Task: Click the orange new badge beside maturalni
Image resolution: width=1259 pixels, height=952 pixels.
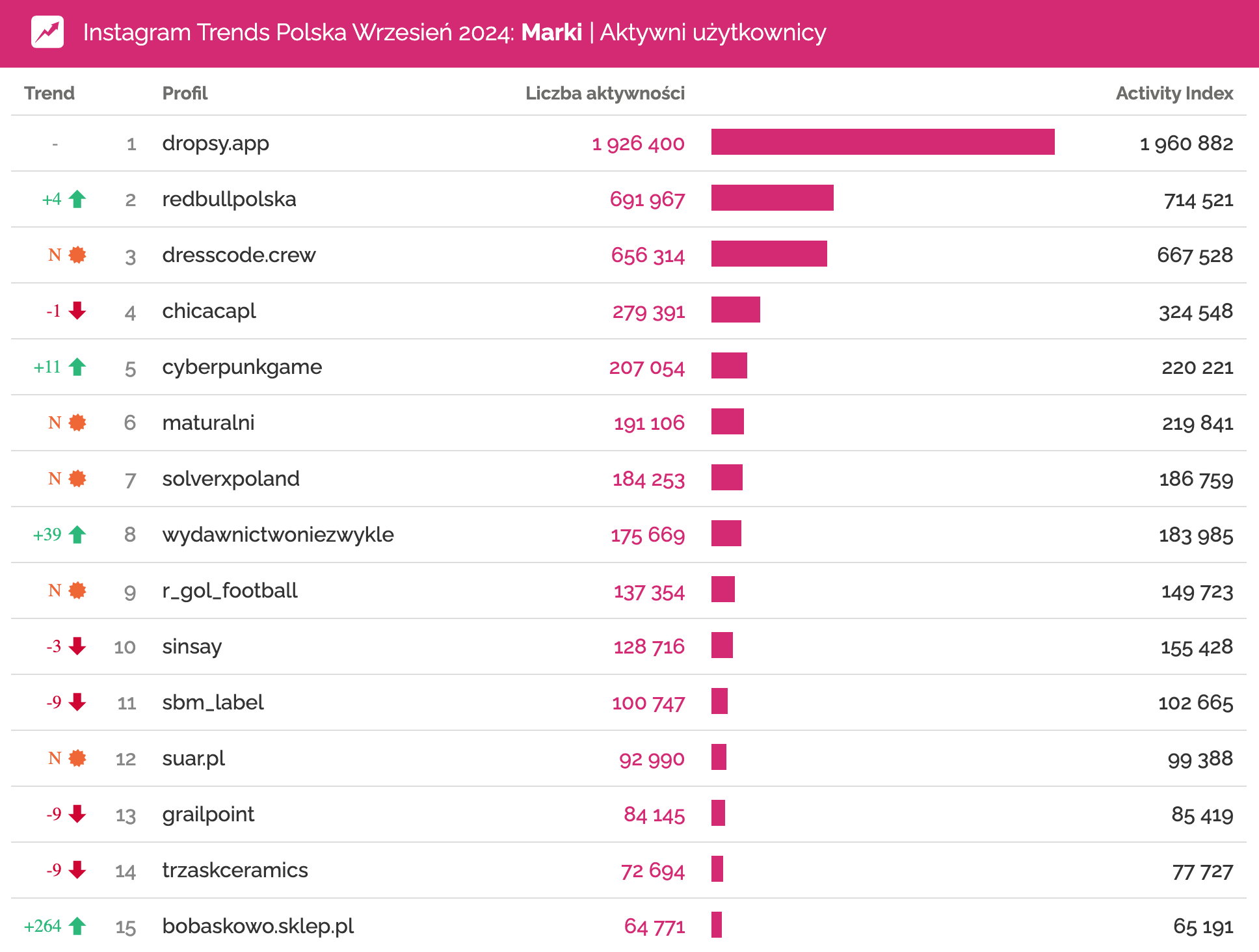Action: 77,423
